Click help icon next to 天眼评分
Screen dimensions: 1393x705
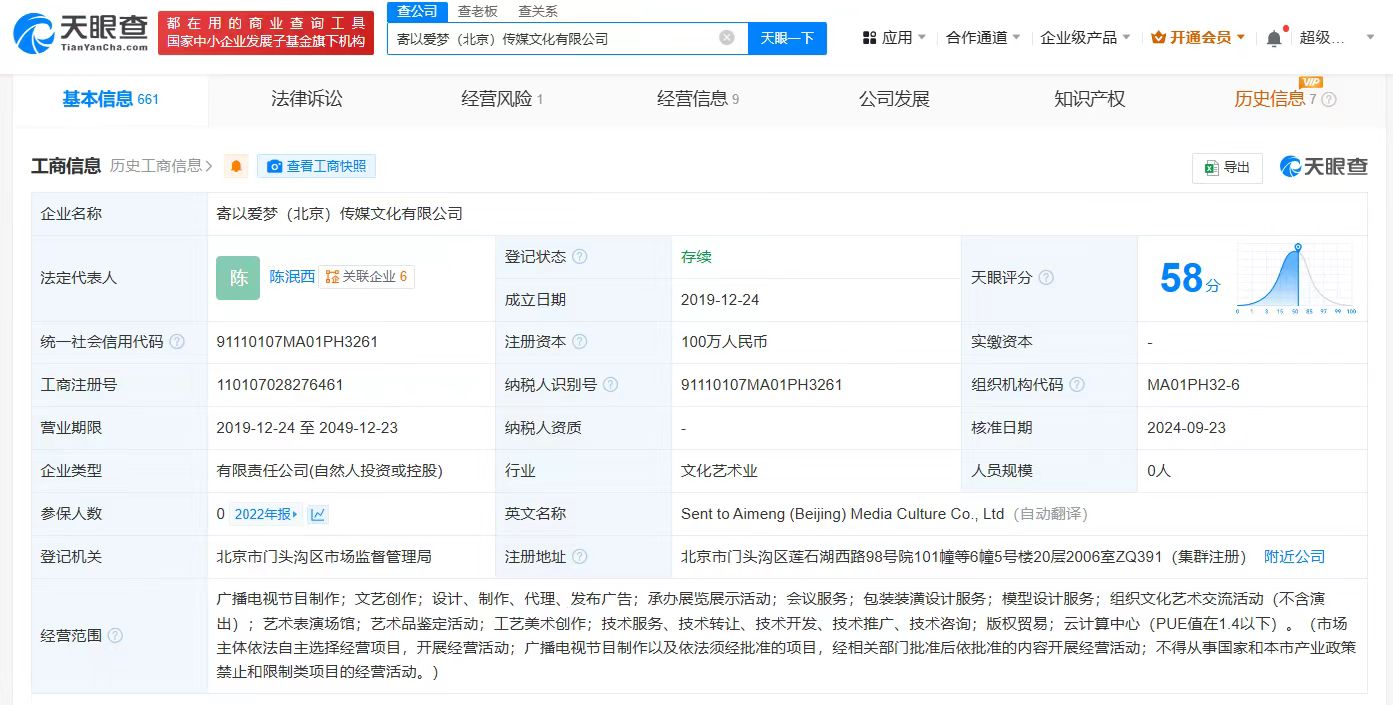(1046, 277)
